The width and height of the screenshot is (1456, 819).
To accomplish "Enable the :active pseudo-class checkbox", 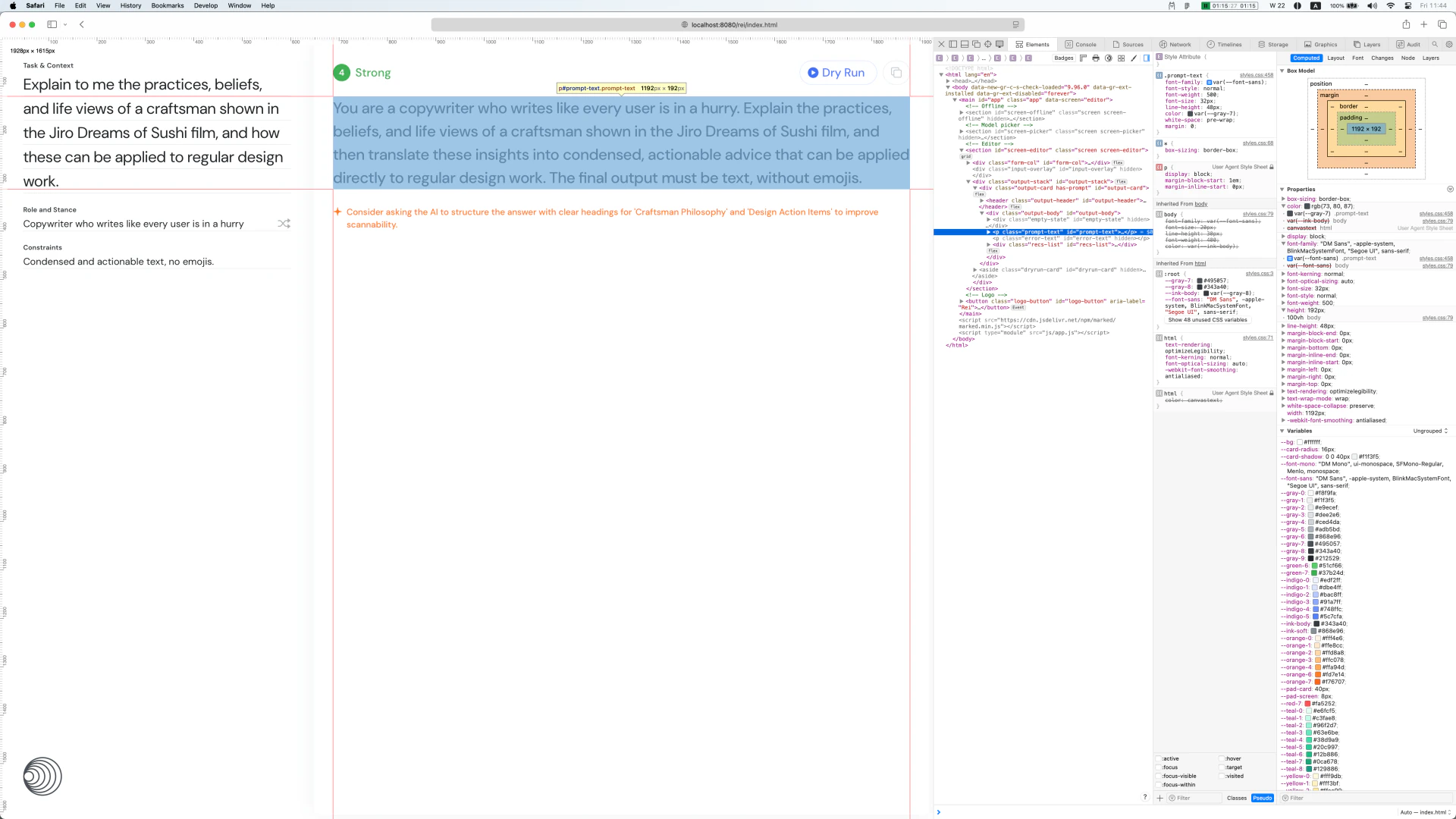I will point(1159,758).
